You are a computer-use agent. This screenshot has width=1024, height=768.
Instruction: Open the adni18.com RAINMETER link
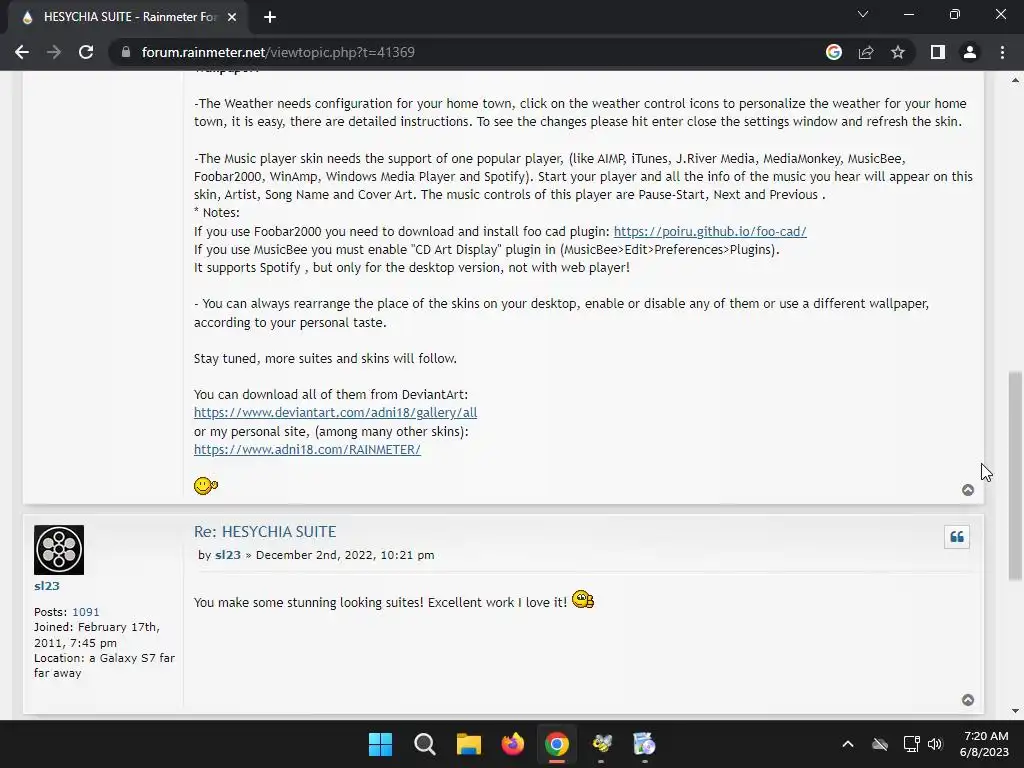[x=307, y=449]
